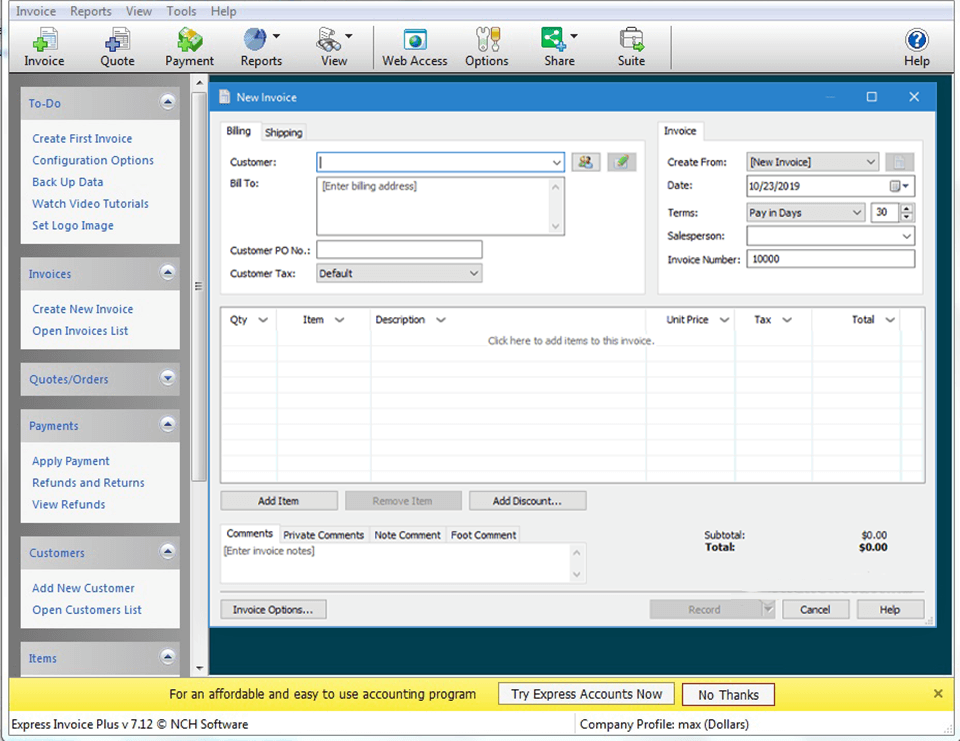This screenshot has width=960, height=741.
Task: Select the Payment toolbar icon
Action: click(x=189, y=46)
